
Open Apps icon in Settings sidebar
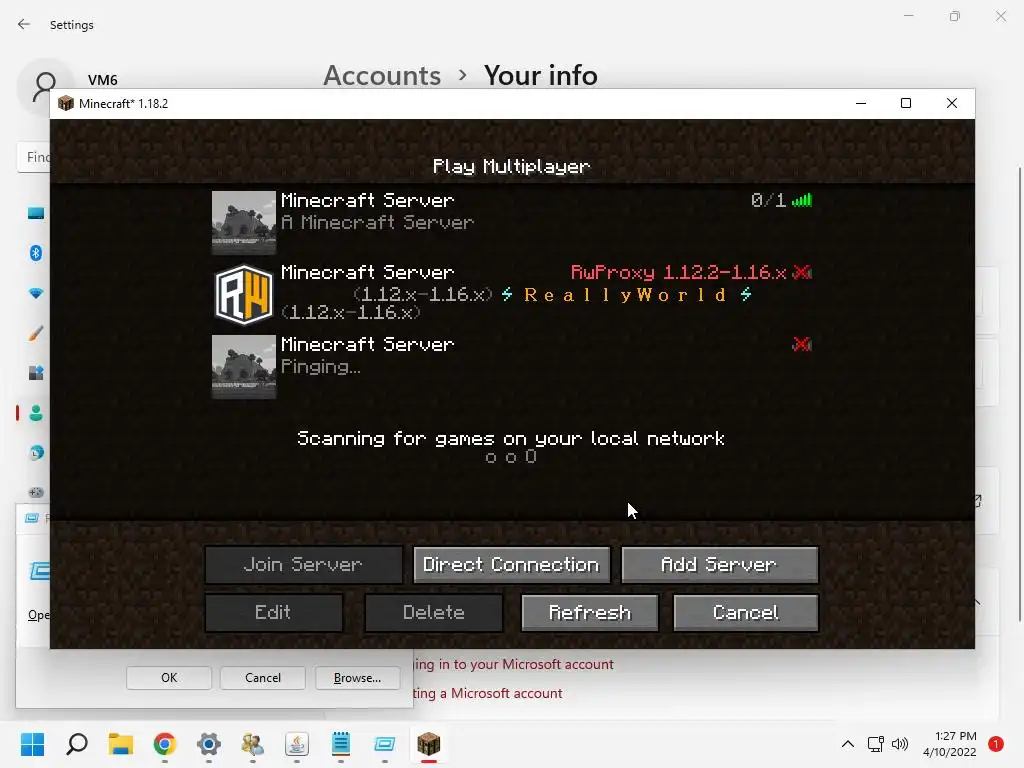[36, 373]
